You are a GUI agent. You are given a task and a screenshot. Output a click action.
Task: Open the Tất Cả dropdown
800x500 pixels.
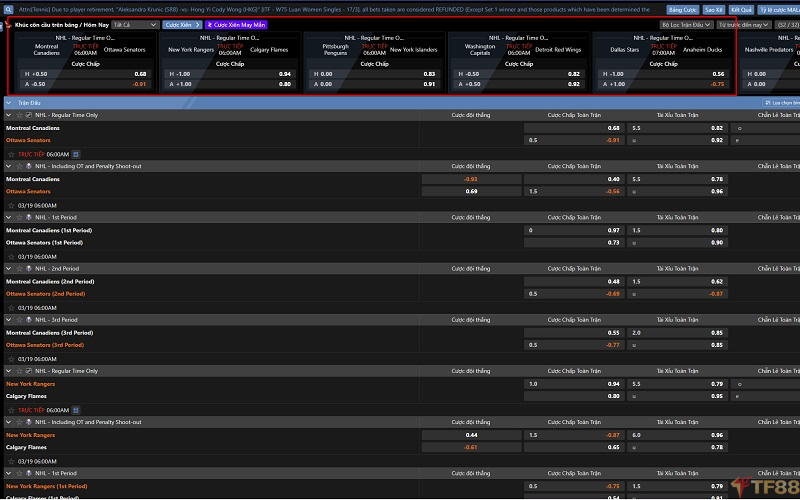click(x=135, y=24)
